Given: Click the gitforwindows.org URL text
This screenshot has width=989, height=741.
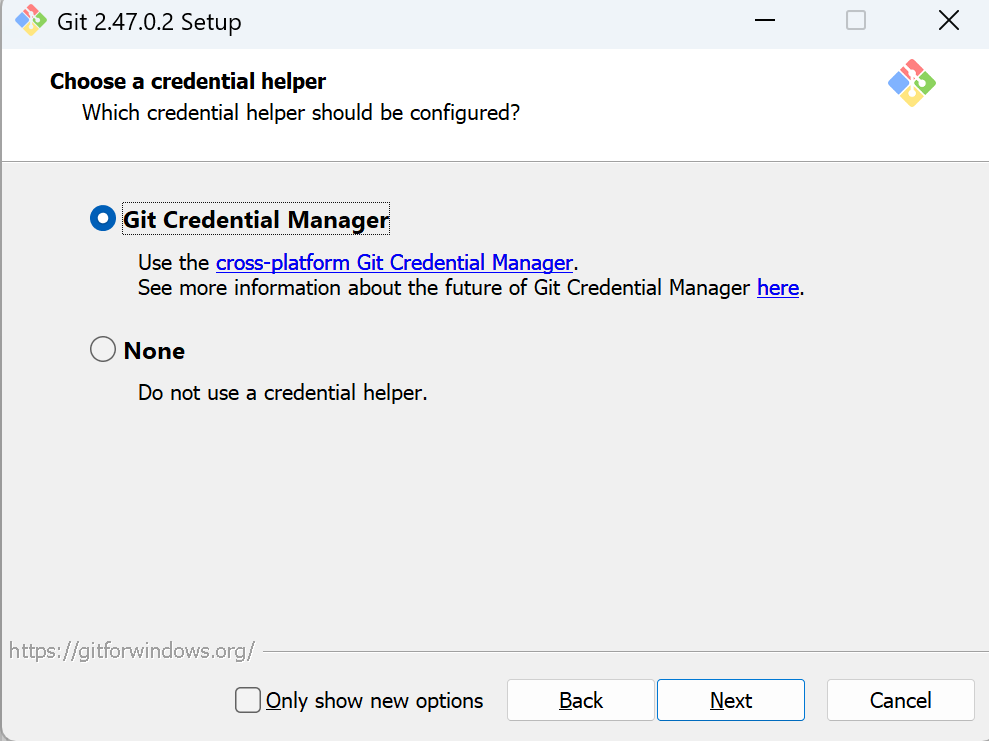Looking at the screenshot, I should (131, 651).
